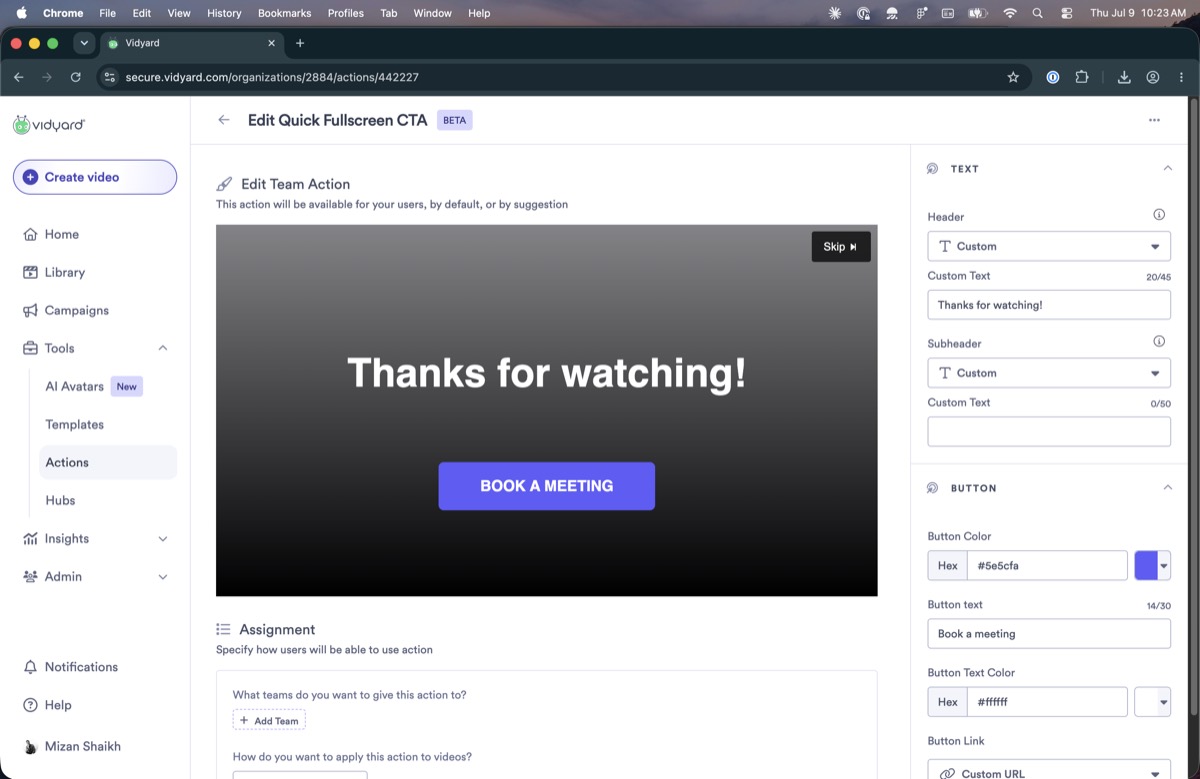The width and height of the screenshot is (1200, 779).
Task: Click the Mizan Shaikh profile avatar
Action: click(x=30, y=747)
